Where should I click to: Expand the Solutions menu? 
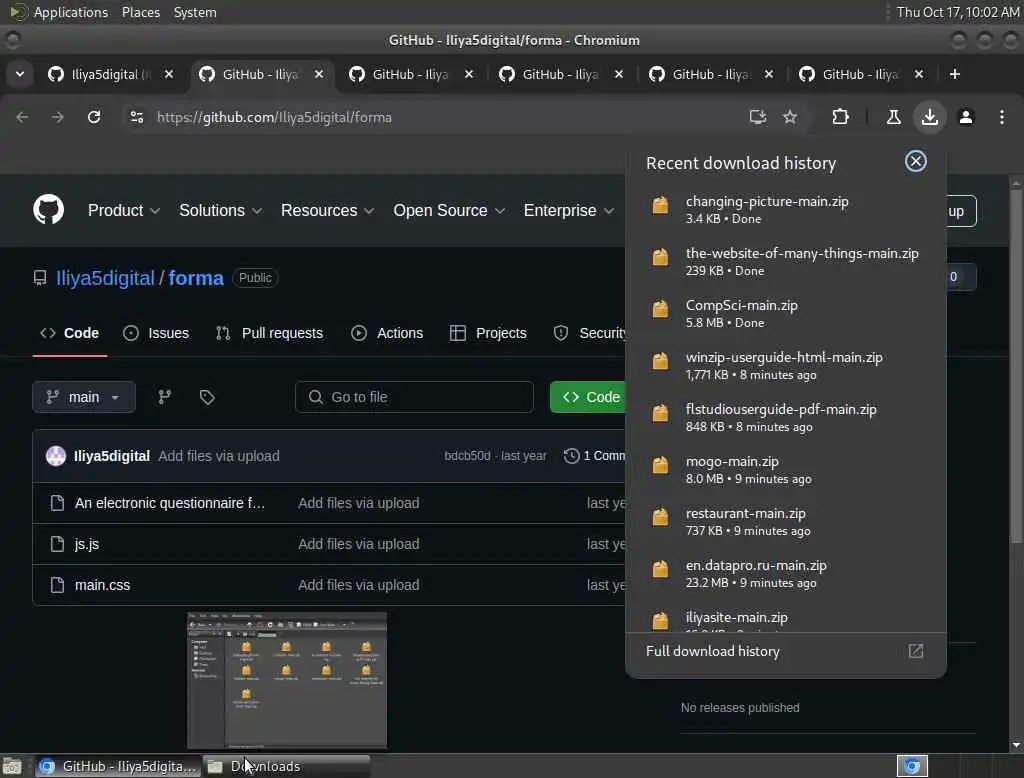tap(220, 210)
